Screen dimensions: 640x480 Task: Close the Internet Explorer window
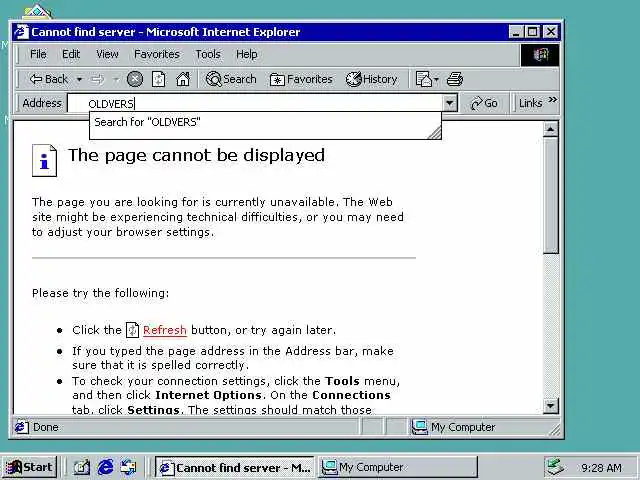[551, 31]
